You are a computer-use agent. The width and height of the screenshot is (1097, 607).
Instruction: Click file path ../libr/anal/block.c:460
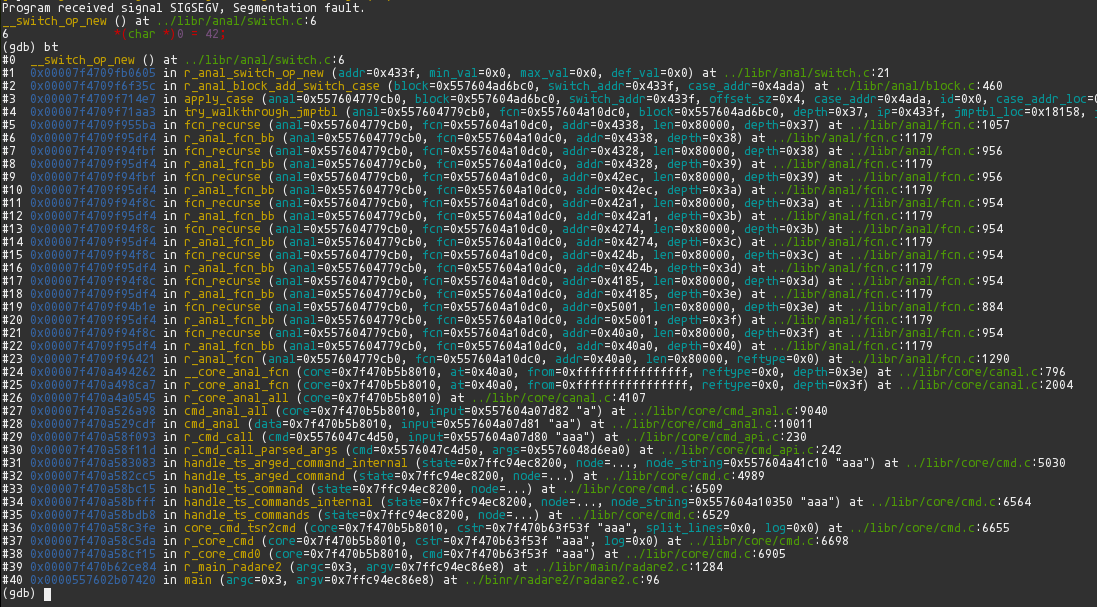tap(919, 86)
